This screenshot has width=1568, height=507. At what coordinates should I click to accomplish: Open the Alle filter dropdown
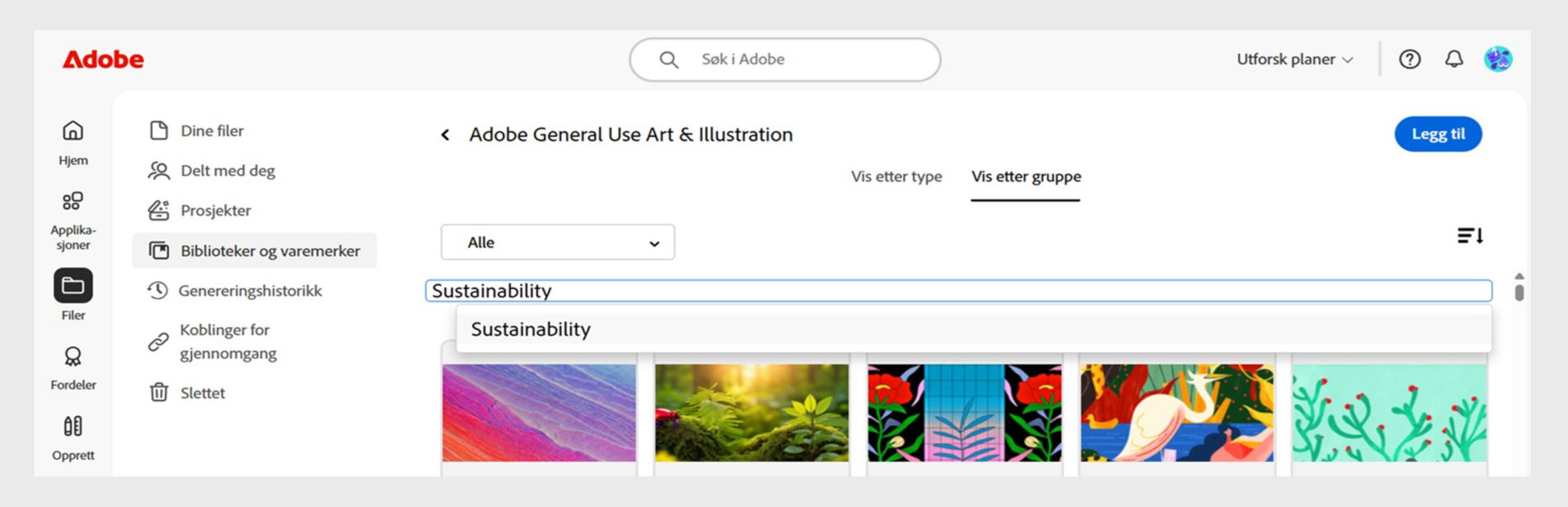pos(558,242)
